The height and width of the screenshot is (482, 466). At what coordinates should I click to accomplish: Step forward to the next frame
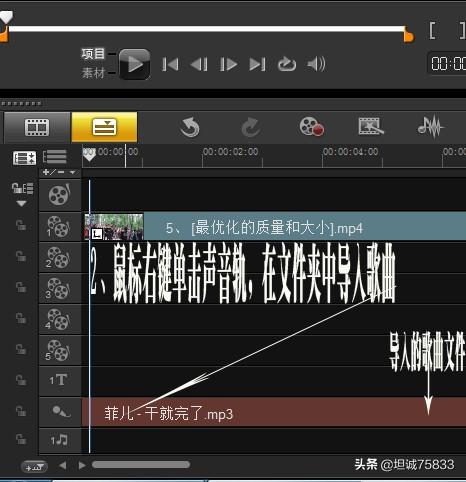[x=228, y=64]
